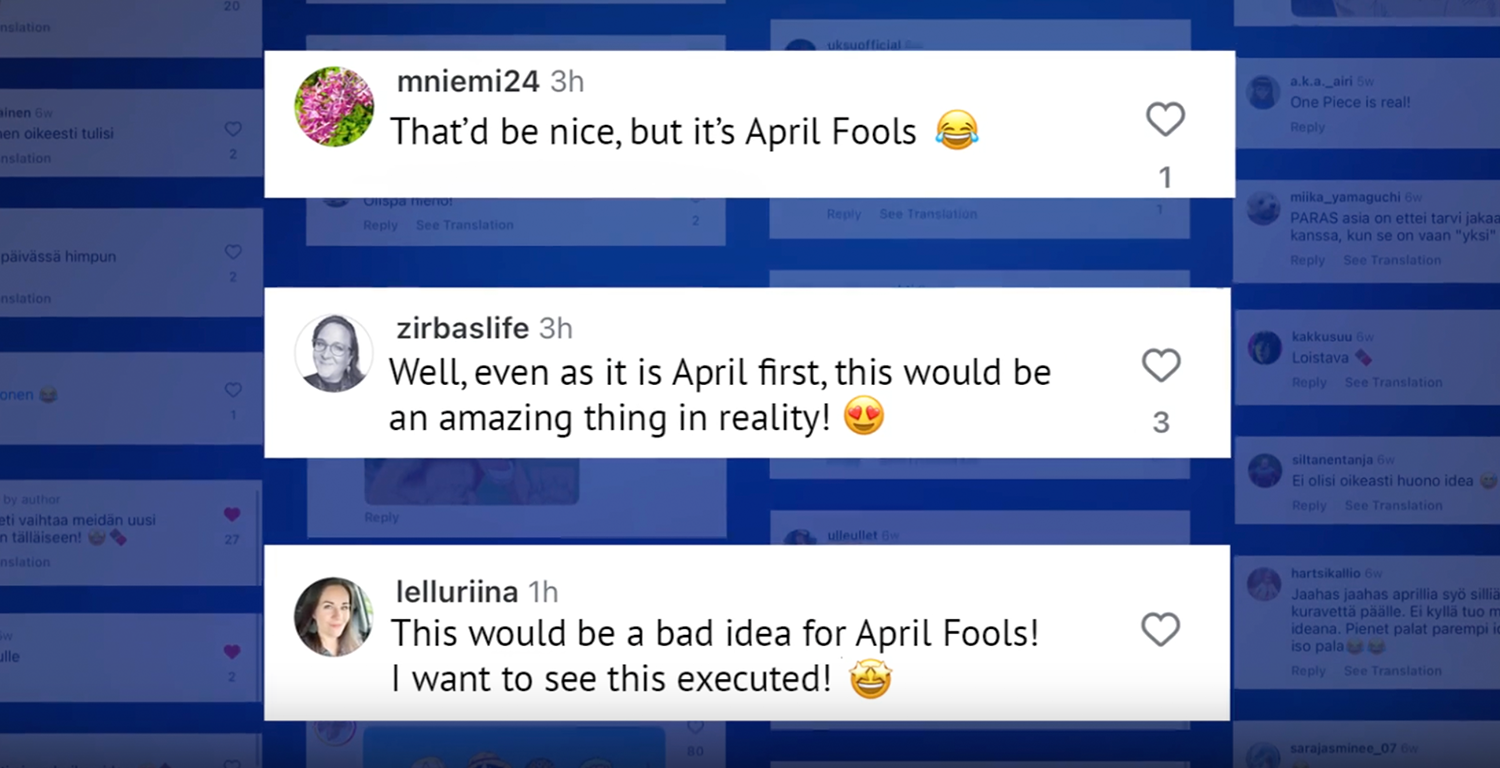This screenshot has width=1500, height=768.
Task: Open zirbaslife's profile photo
Action: click(x=334, y=353)
